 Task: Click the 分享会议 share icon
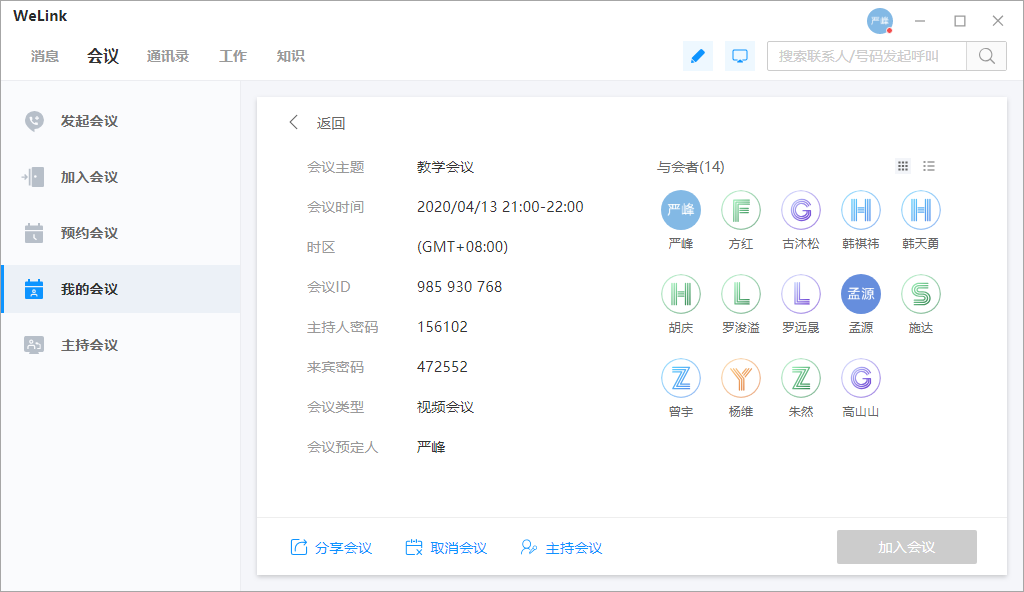pyautogui.click(x=299, y=547)
